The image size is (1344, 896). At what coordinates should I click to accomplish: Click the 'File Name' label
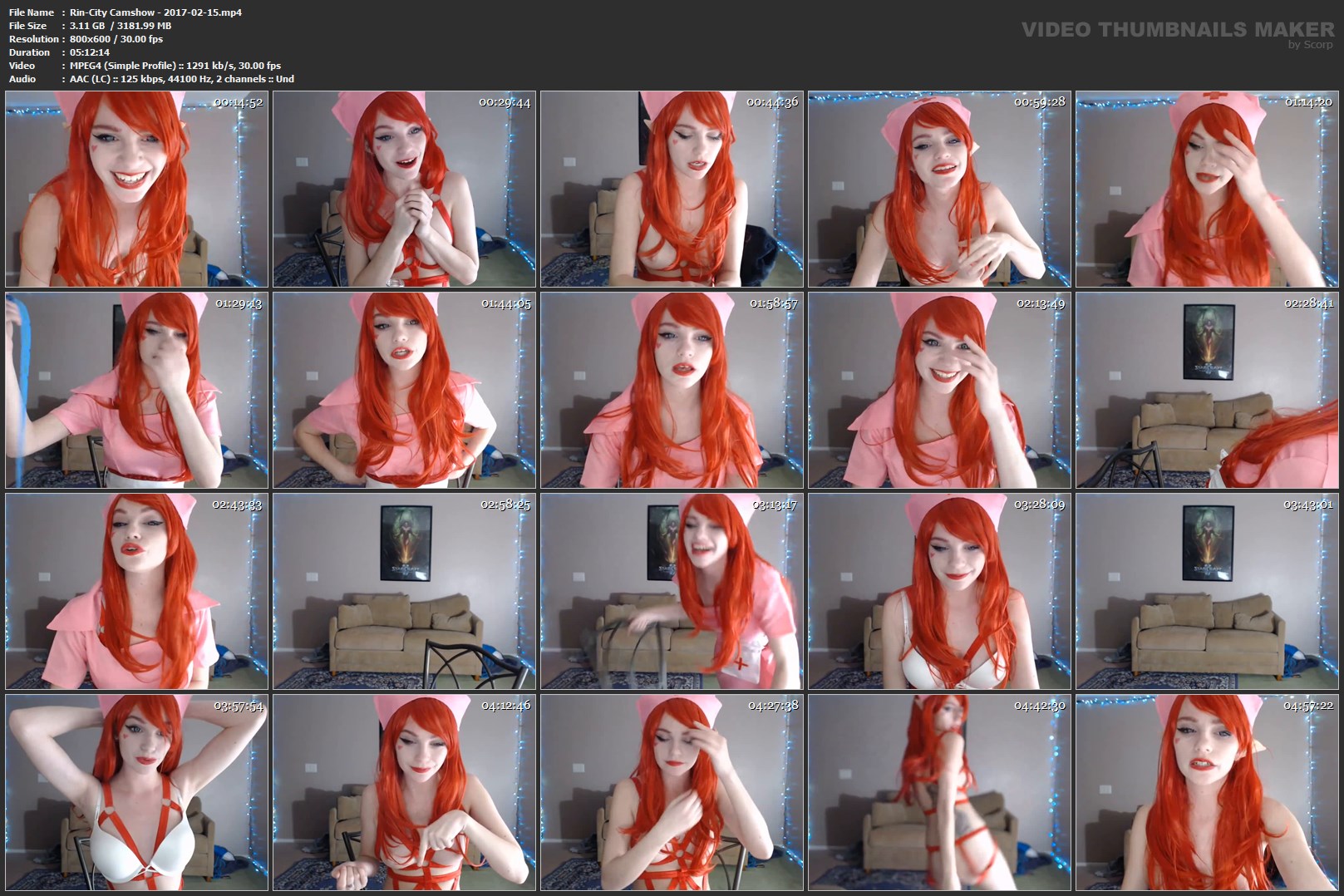[32, 12]
